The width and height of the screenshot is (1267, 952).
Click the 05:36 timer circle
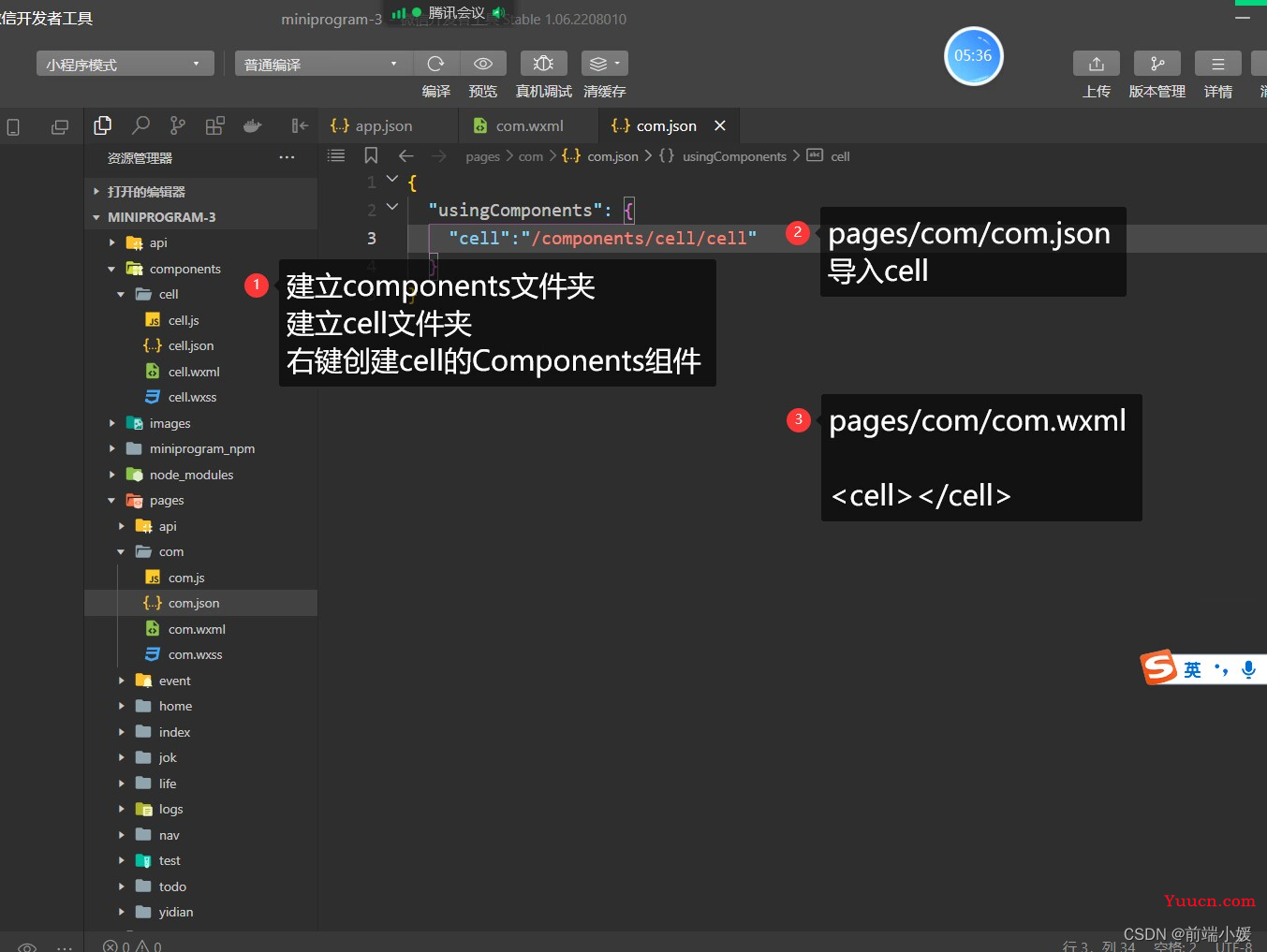[973, 56]
